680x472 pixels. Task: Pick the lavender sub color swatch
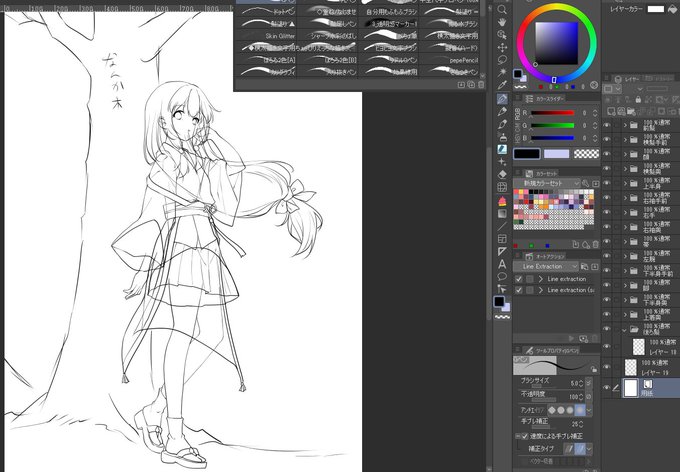[556, 154]
